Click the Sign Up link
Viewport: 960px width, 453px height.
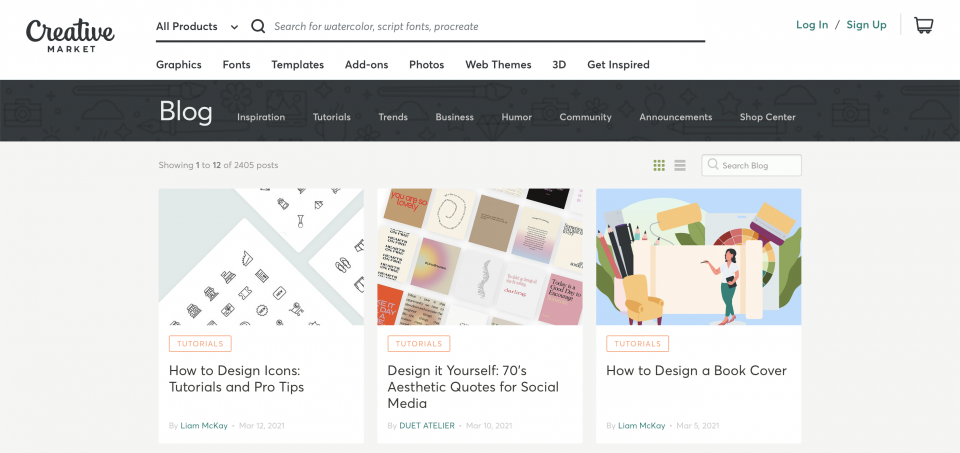click(x=866, y=25)
